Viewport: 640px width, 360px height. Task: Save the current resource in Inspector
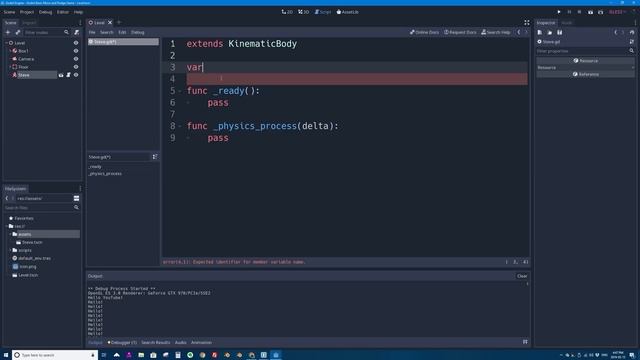coord(560,32)
